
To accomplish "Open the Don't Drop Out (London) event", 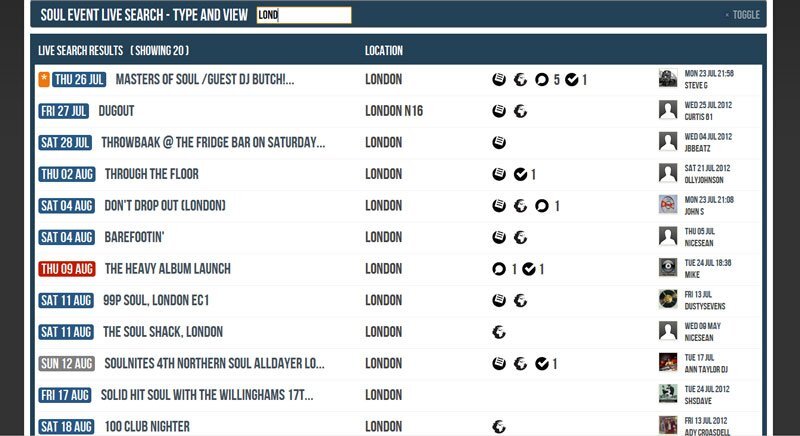I will [x=165, y=206].
